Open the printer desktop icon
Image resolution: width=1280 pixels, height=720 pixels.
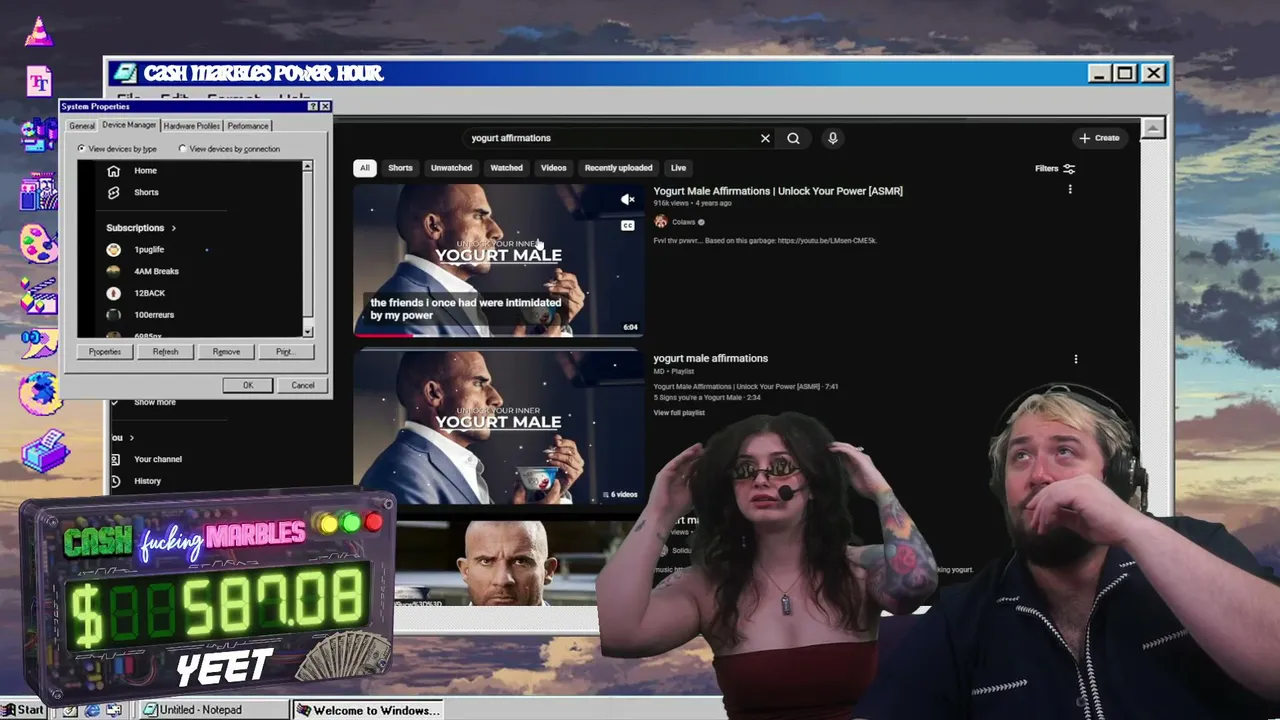[43, 450]
